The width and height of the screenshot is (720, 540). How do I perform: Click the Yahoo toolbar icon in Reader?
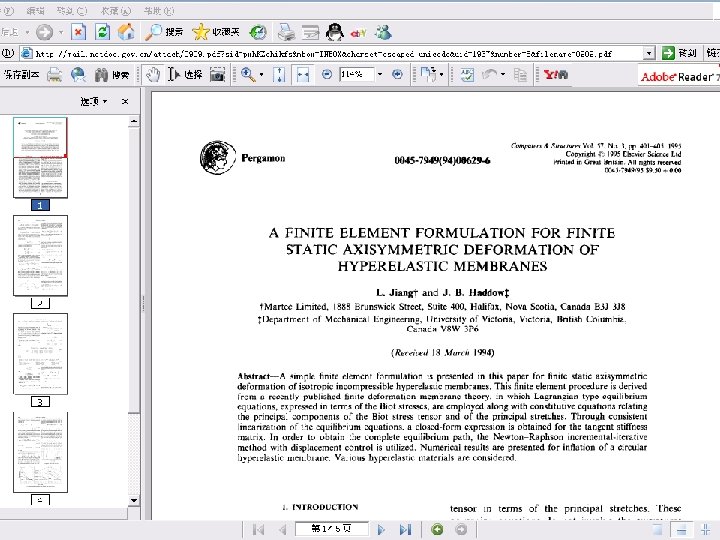coord(556,74)
